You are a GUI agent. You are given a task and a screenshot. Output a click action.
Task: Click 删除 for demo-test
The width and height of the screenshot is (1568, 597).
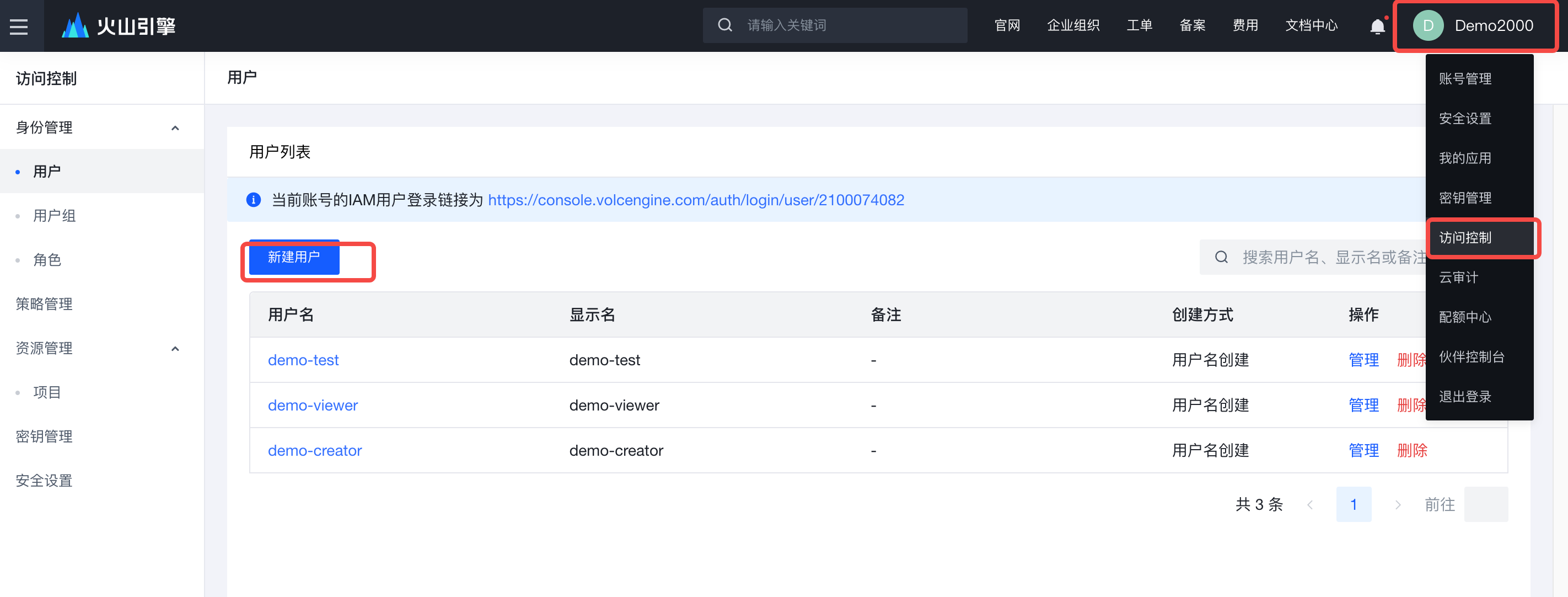[x=1411, y=360]
